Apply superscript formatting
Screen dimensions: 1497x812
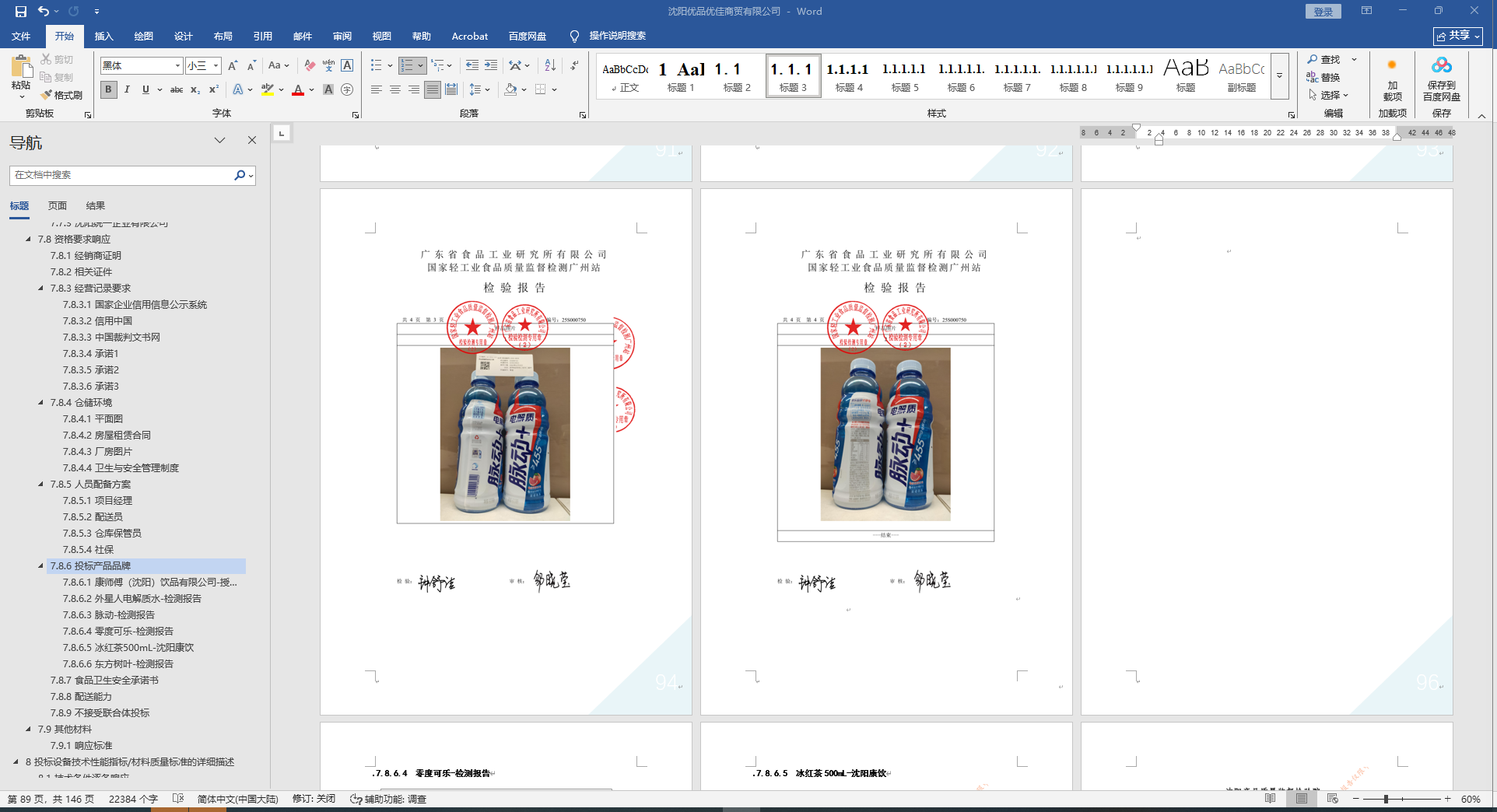(214, 90)
